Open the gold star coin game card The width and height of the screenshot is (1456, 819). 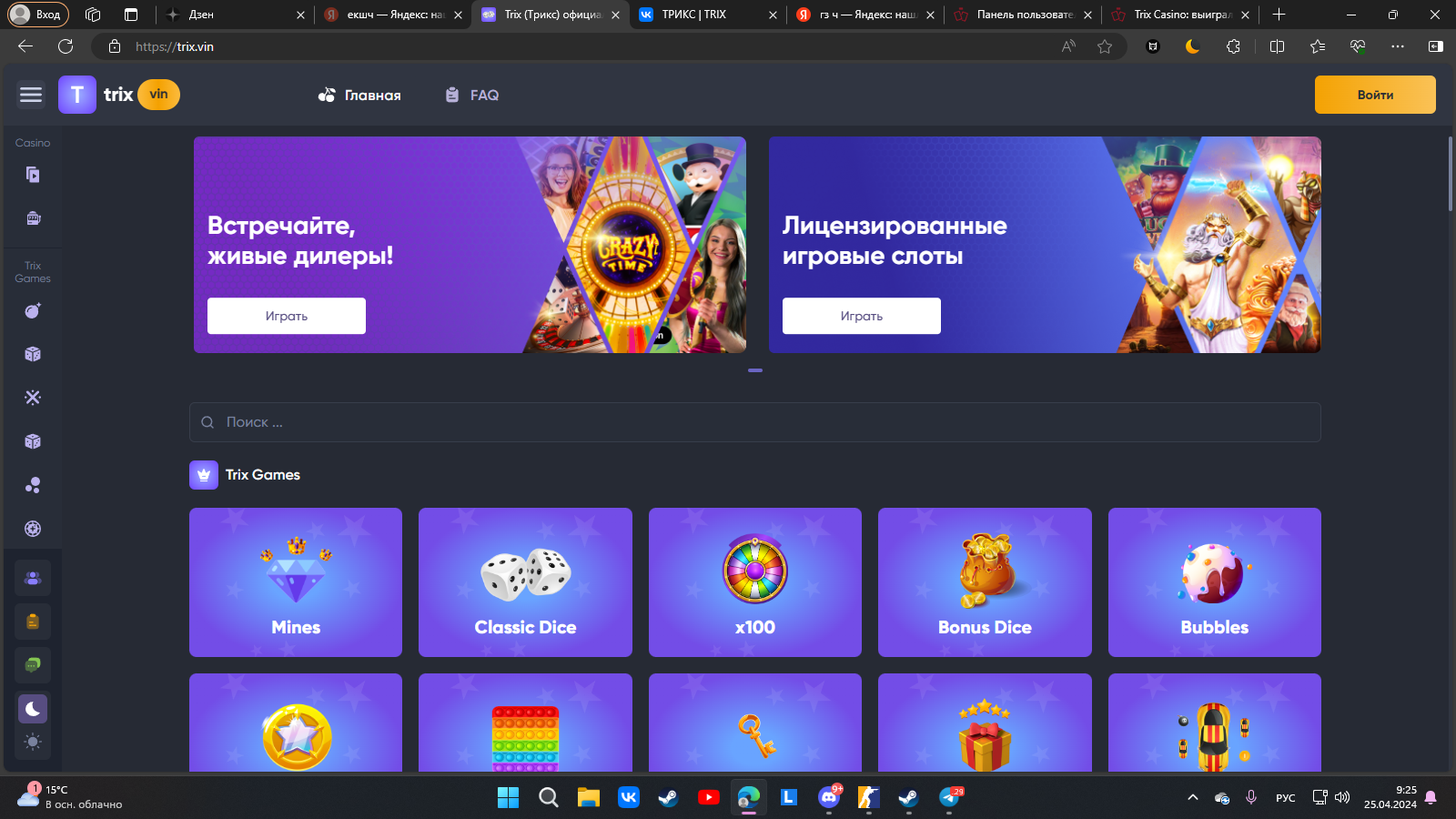[x=296, y=723]
